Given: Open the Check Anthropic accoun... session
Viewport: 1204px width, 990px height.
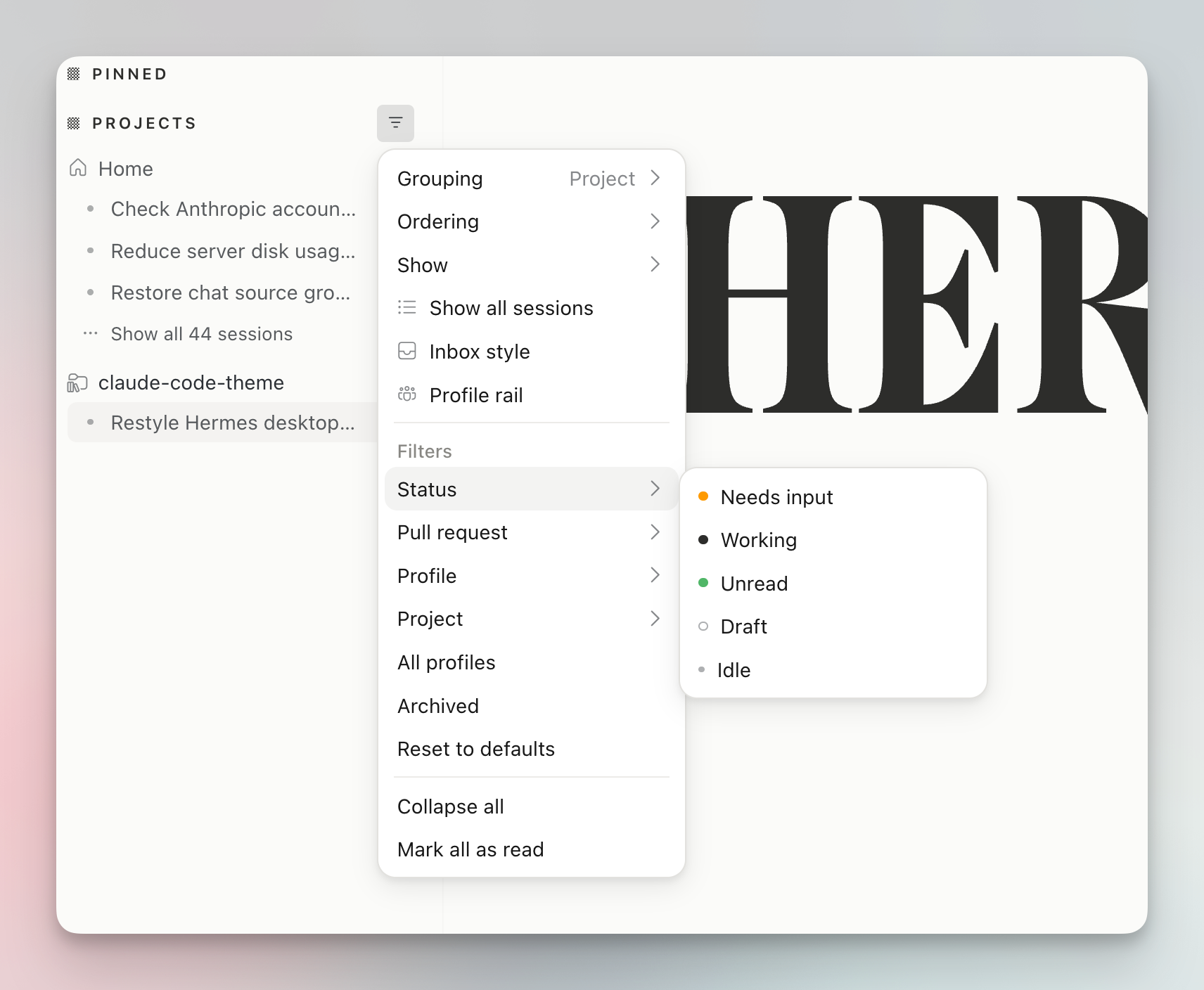Looking at the screenshot, I should 222,209.
